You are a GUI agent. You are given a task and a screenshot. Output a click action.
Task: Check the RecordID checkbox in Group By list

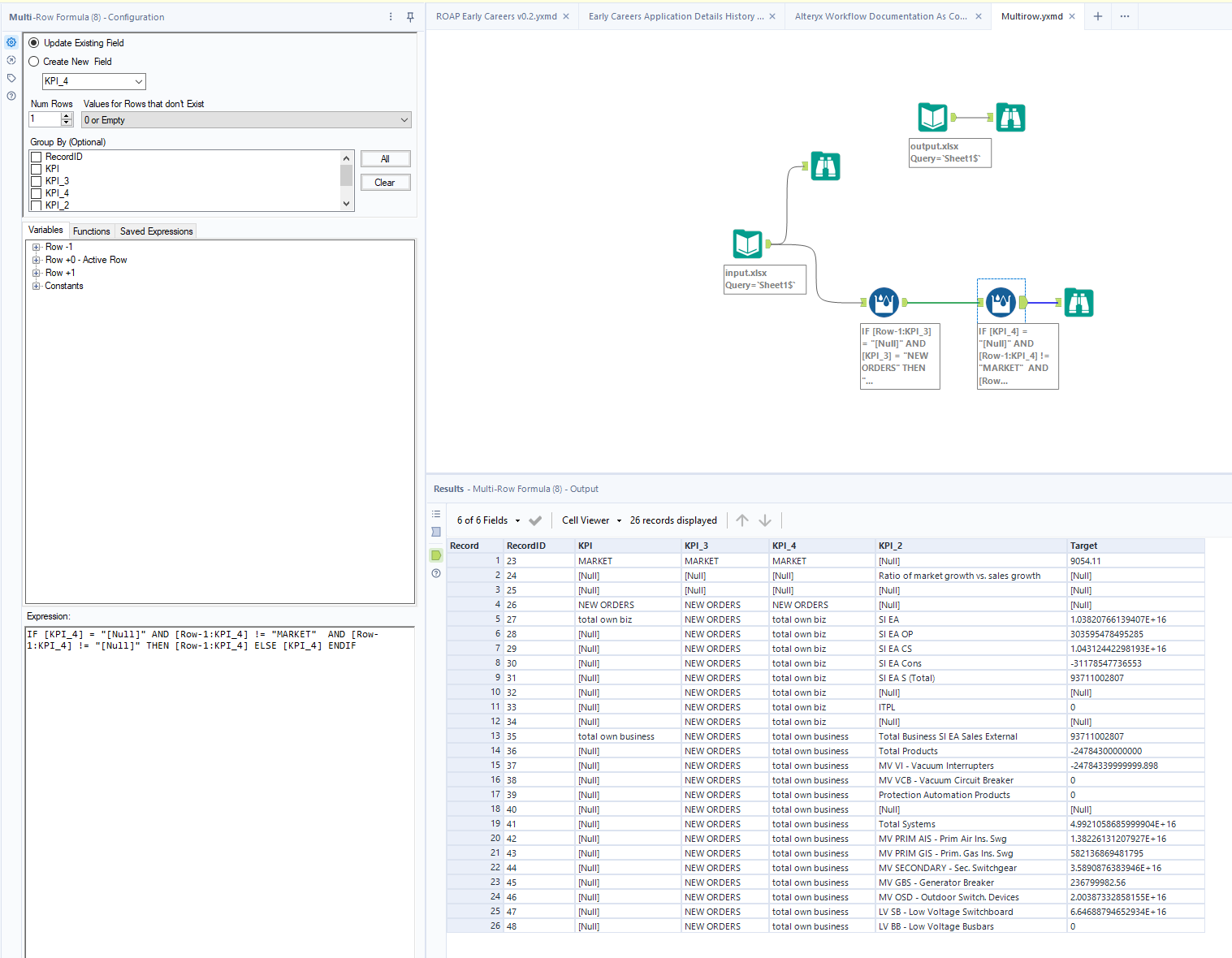[37, 157]
